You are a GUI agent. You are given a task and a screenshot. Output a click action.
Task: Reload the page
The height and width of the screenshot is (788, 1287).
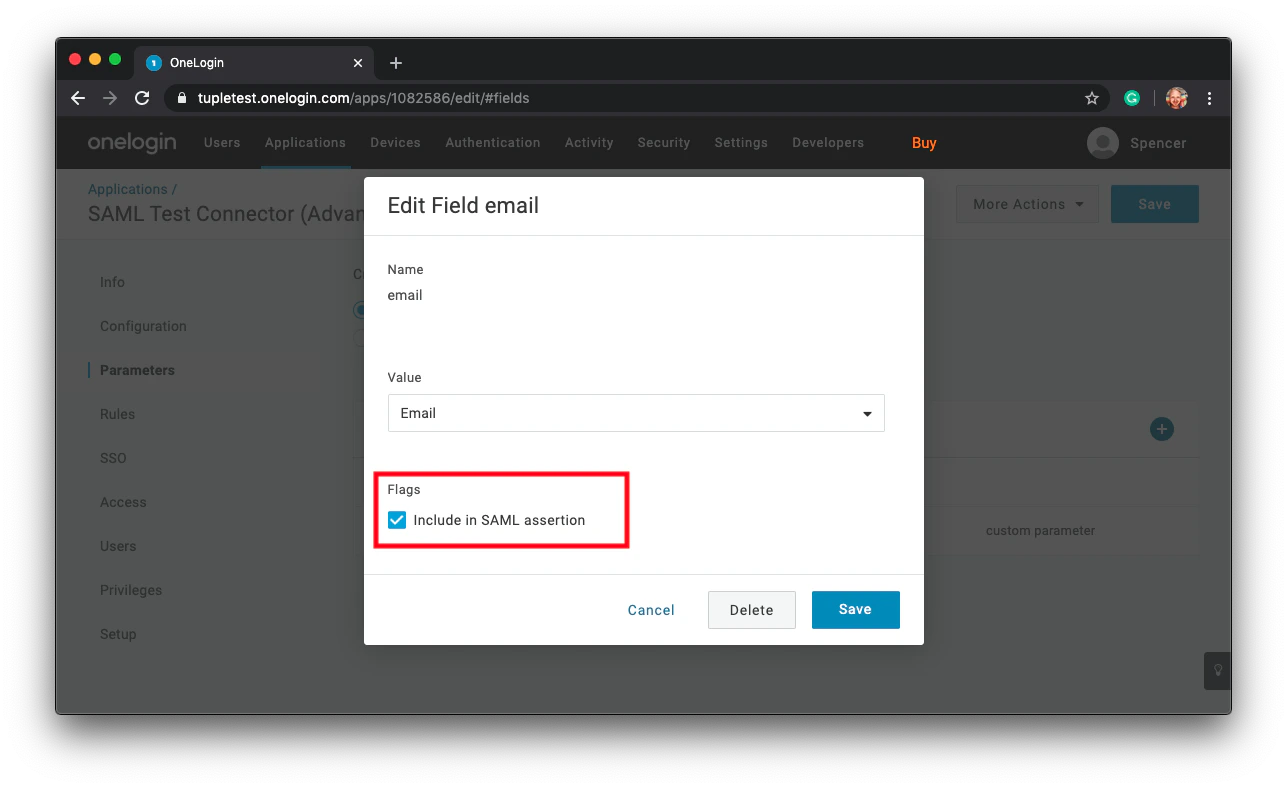coord(142,98)
